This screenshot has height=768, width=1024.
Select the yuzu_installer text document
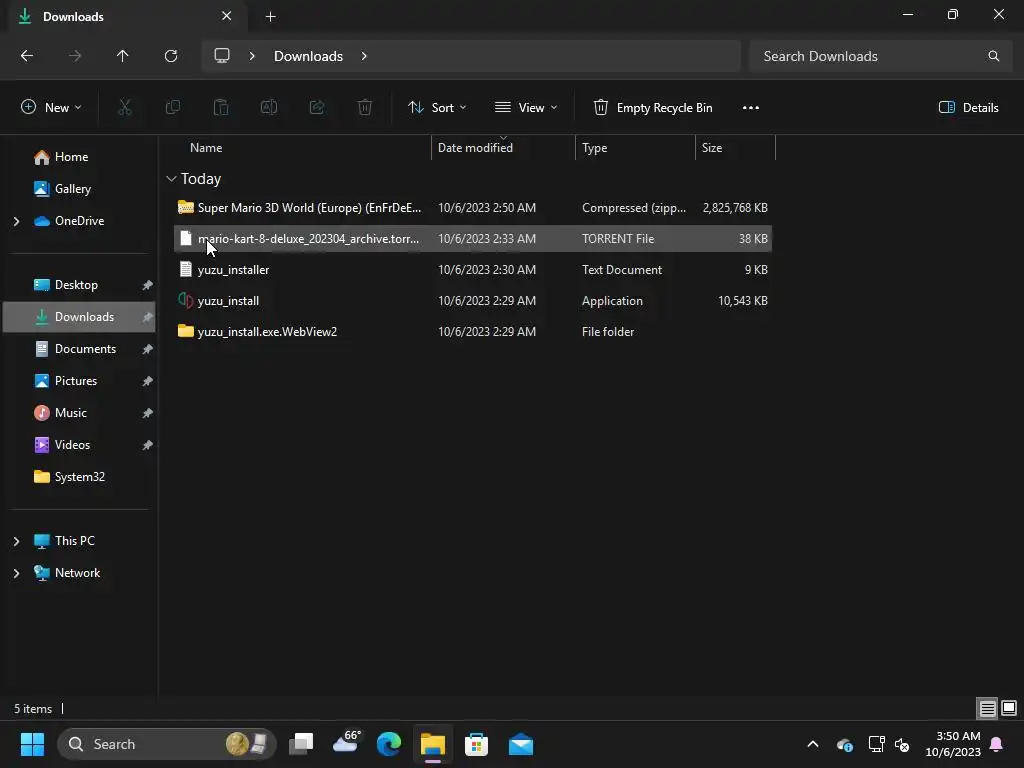[472, 270]
